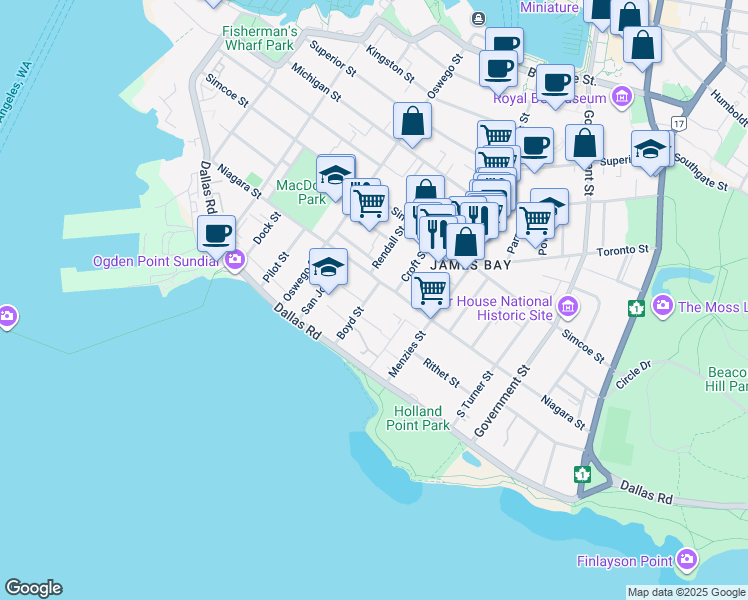Open the graduation cap marker near Pilot St
Image resolution: width=748 pixels, height=600 pixels.
pyautogui.click(x=328, y=269)
